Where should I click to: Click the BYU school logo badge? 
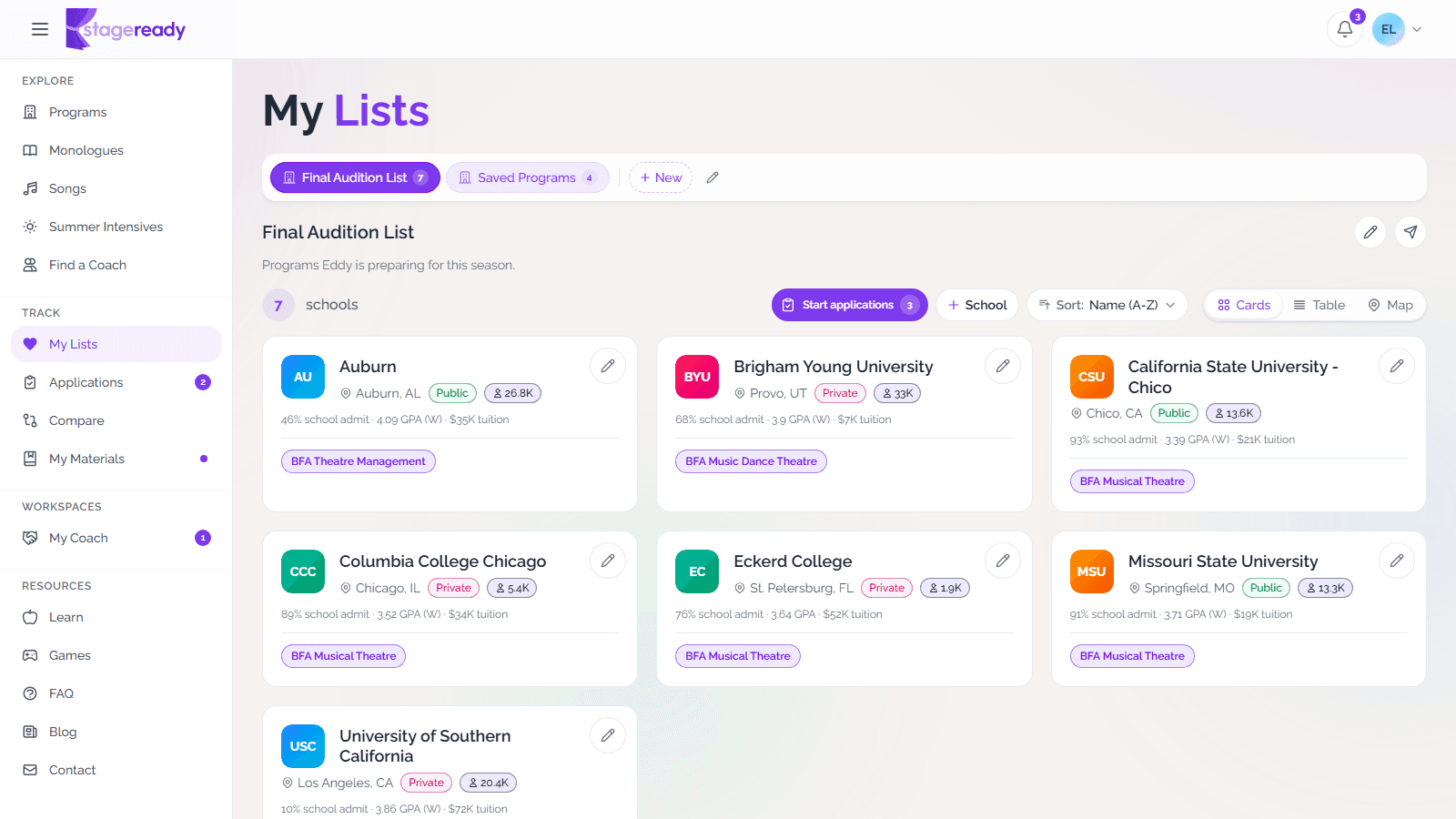click(697, 377)
